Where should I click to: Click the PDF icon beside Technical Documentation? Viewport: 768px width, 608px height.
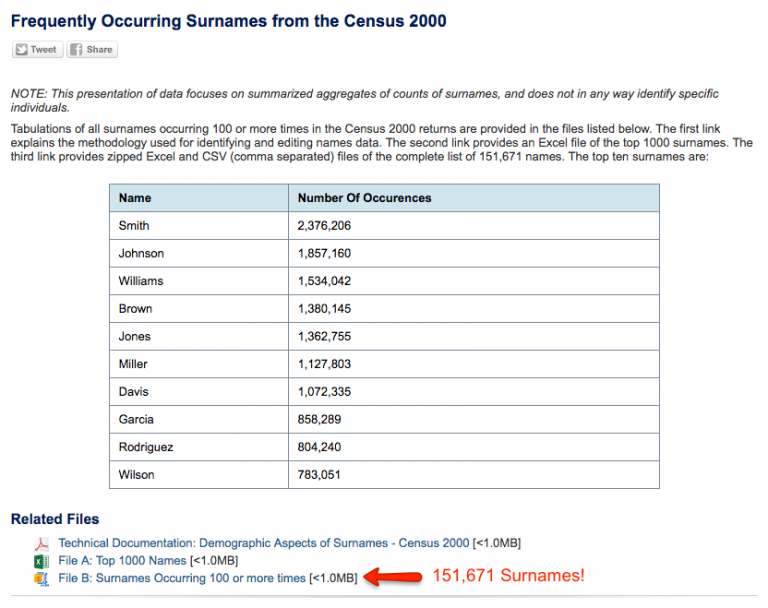[42, 543]
